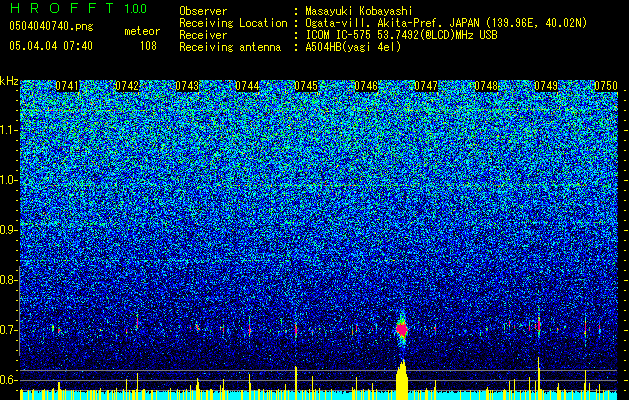This screenshot has width=629, height=400.
Task: Click the 1.0 kHz axis label
Action: (8, 180)
